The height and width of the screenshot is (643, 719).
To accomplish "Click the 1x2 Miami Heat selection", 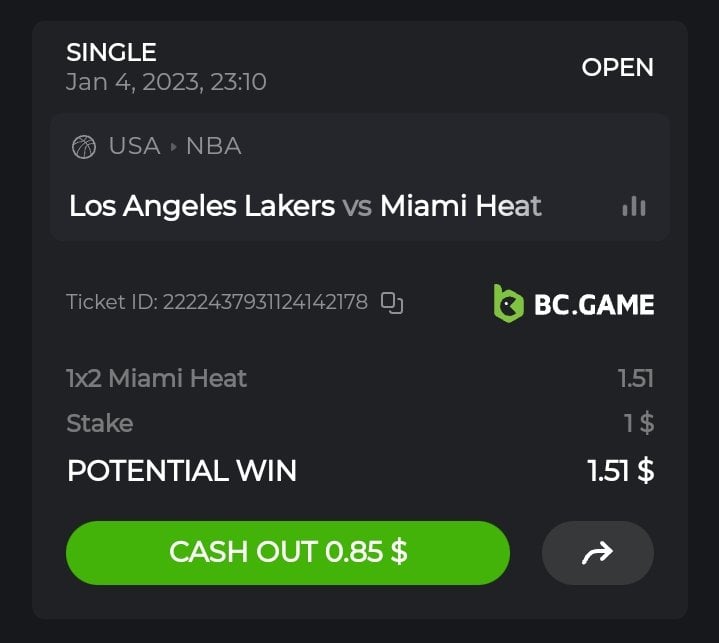I will point(156,378).
